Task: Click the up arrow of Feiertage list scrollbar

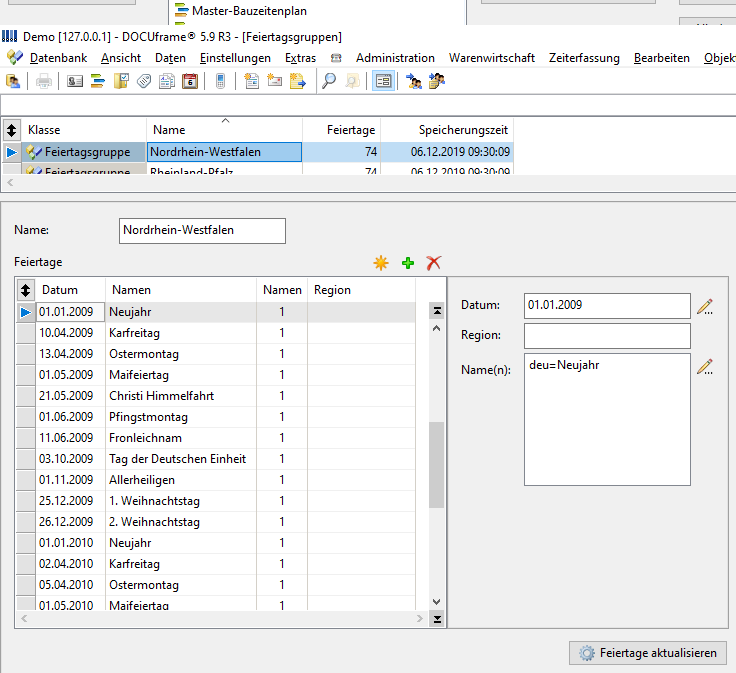Action: 437,328
